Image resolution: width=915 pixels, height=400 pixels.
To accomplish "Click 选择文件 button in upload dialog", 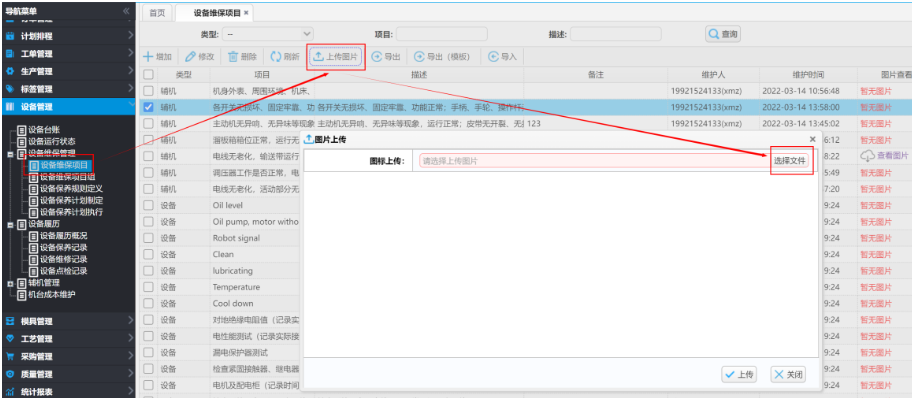I will pos(790,161).
